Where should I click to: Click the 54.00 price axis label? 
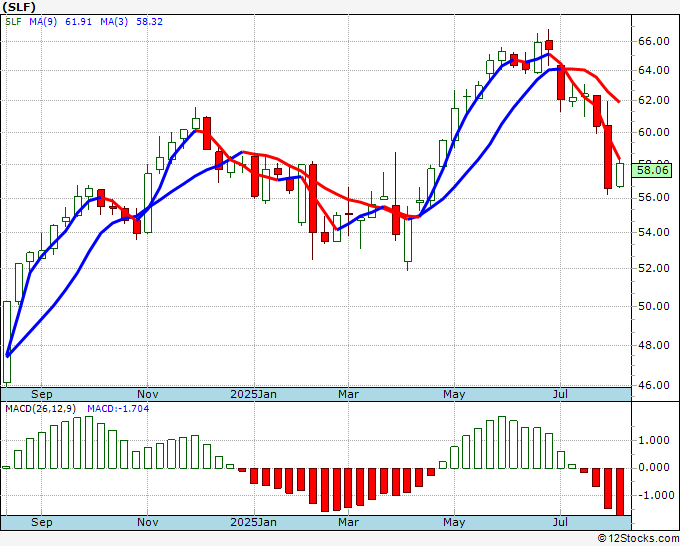pyautogui.click(x=654, y=232)
